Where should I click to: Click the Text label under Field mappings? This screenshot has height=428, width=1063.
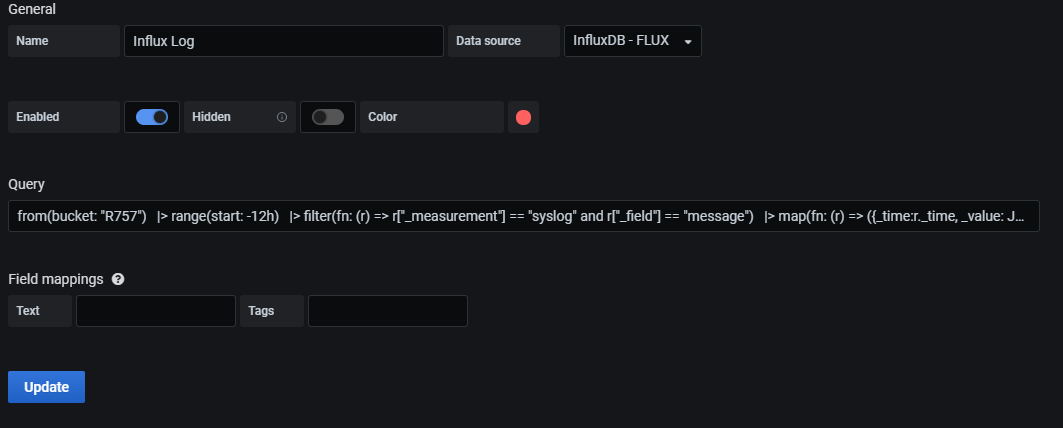(x=28, y=311)
